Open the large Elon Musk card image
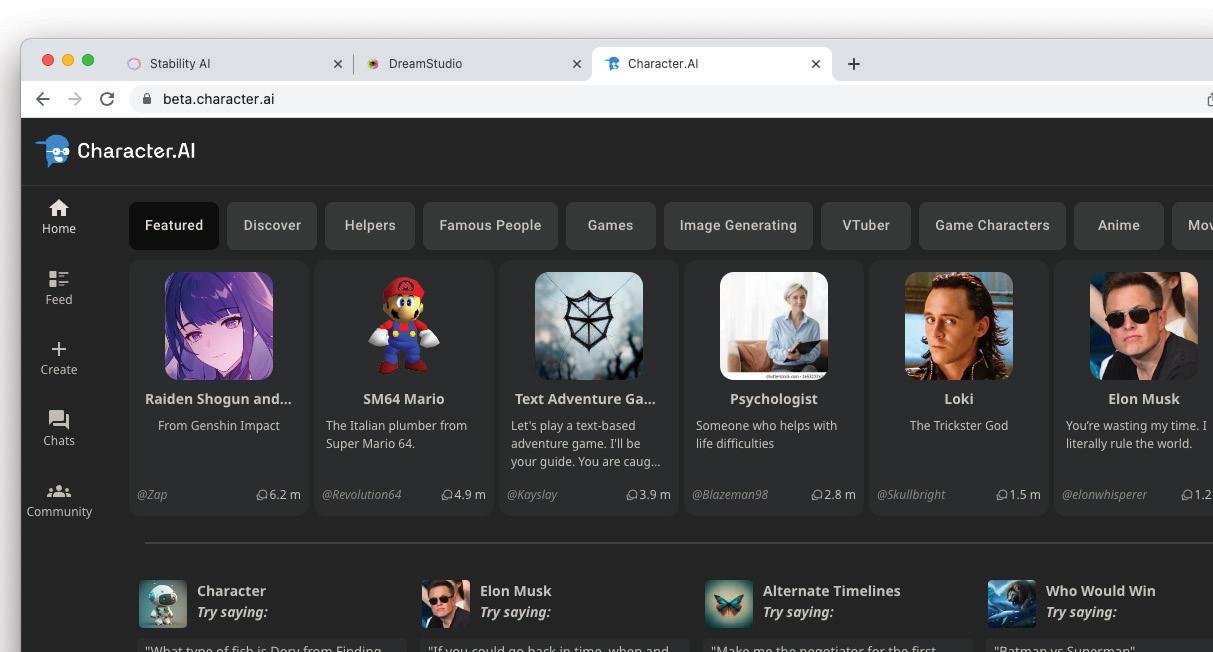This screenshot has width=1213, height=652. pyautogui.click(x=1144, y=326)
